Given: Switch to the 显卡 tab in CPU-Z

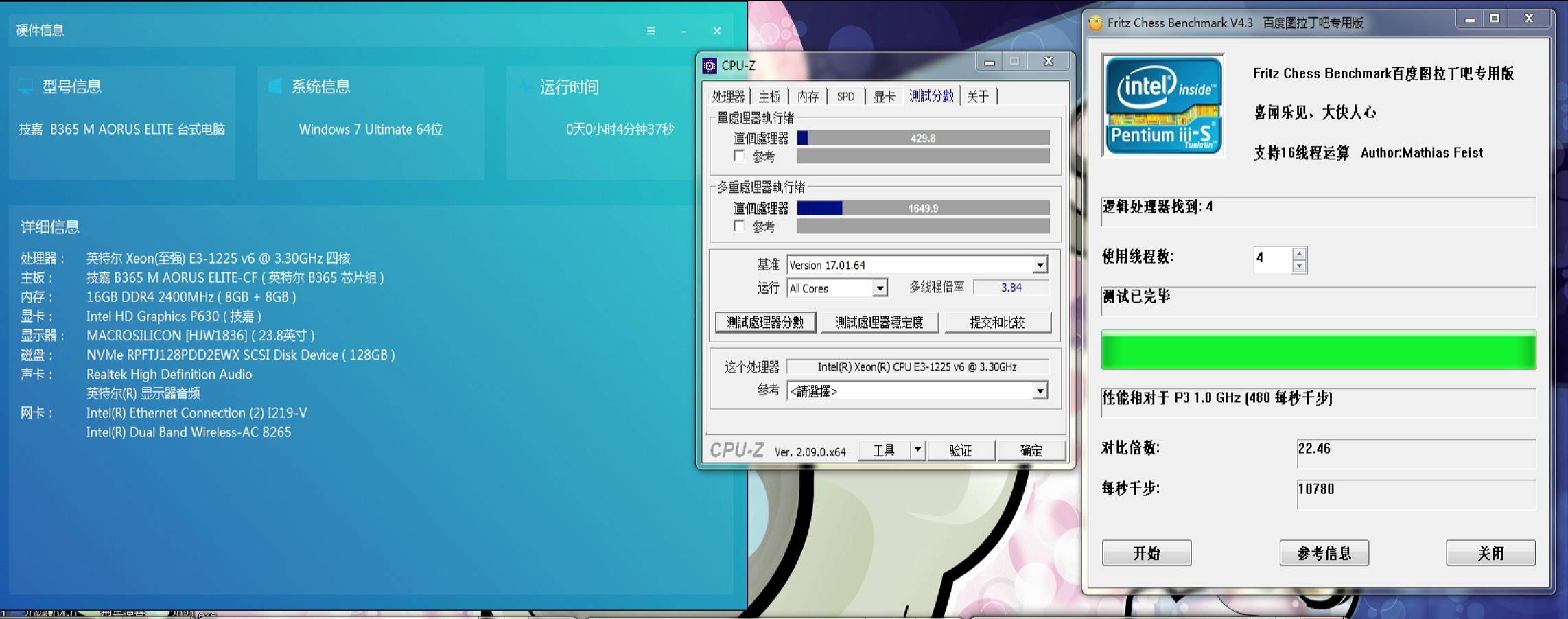Looking at the screenshot, I should point(884,96).
